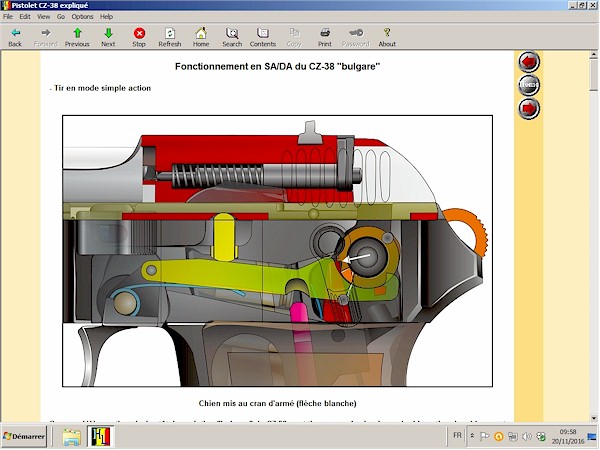
Task: Show hidden tray icons arrow
Action: click(x=472, y=436)
